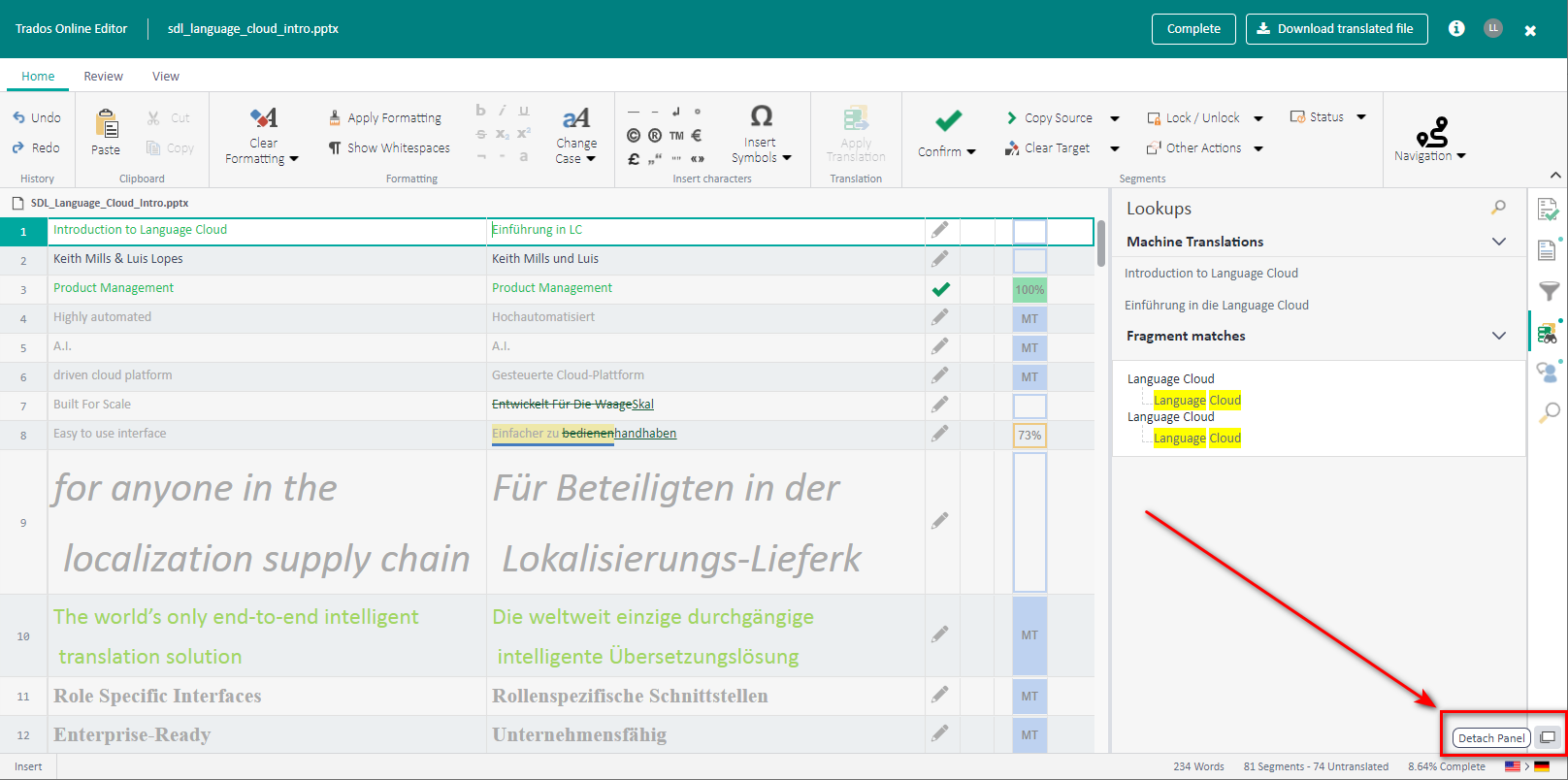Open the Clear Formatting dropdown
1568x780 pixels.
(x=262, y=135)
